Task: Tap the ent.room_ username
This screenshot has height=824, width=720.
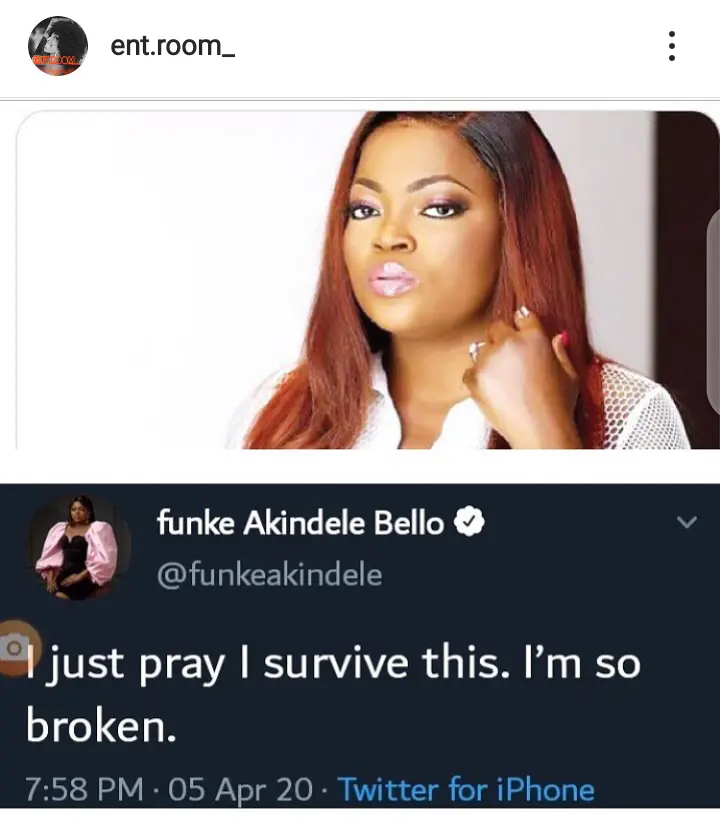Action: (172, 46)
